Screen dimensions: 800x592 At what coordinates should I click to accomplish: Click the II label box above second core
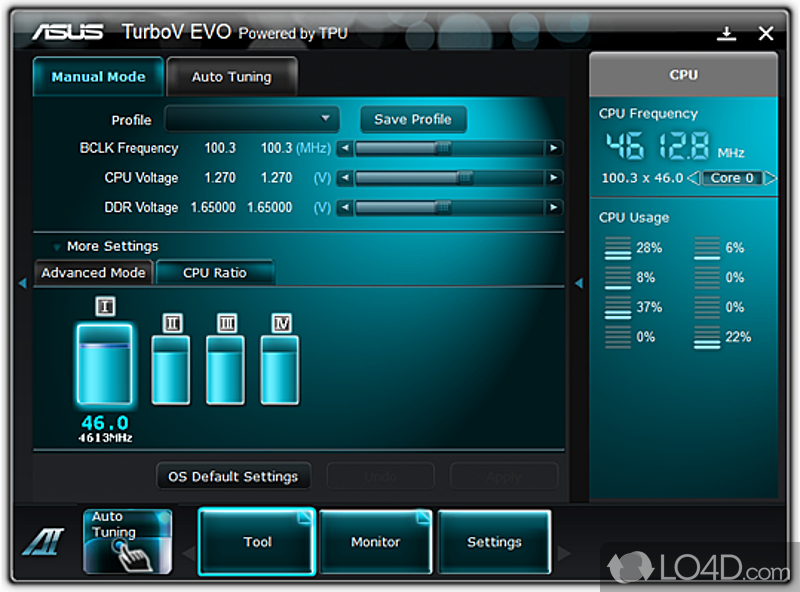click(x=172, y=323)
